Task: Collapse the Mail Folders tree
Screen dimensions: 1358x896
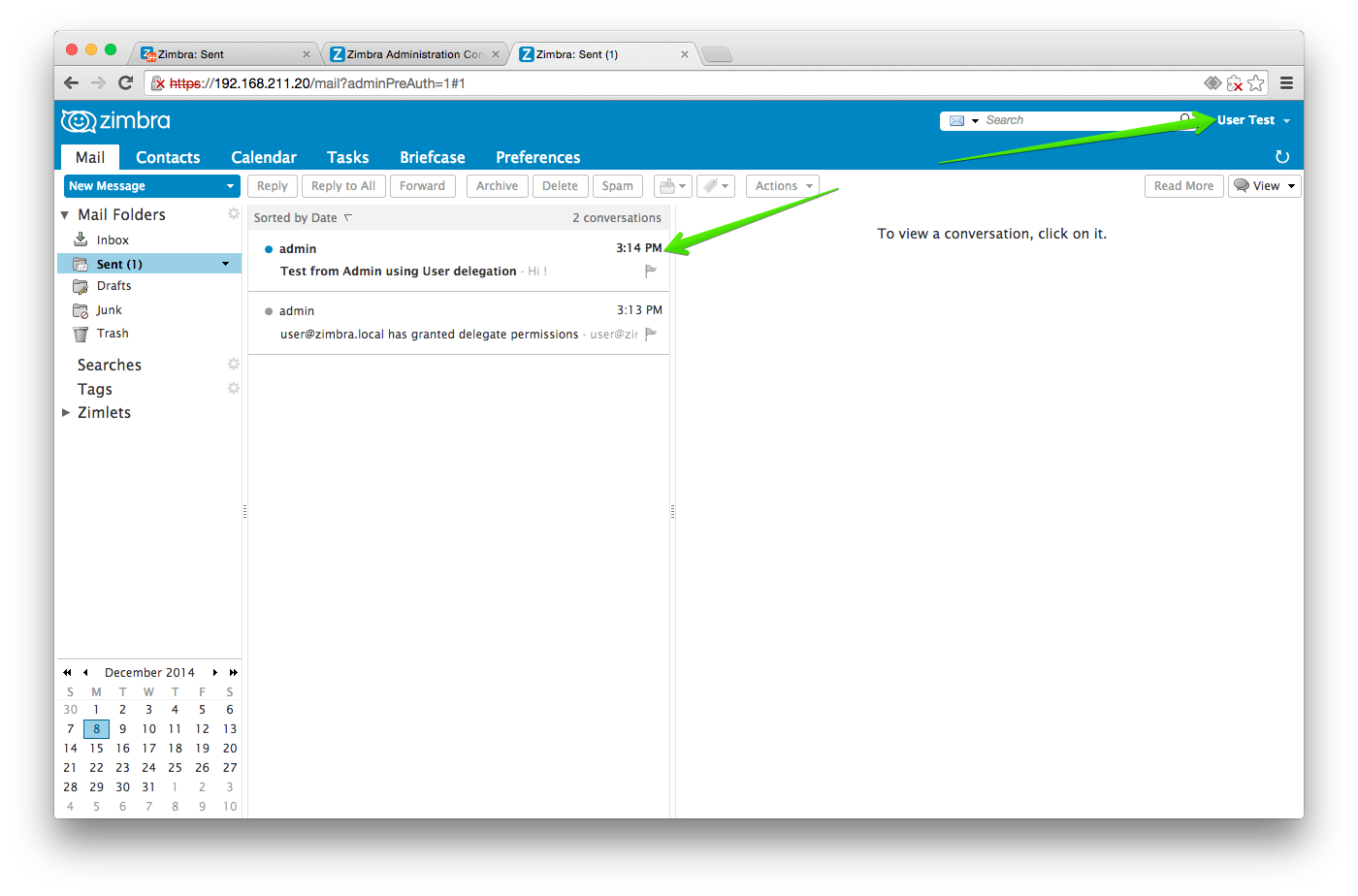Action: (65, 214)
